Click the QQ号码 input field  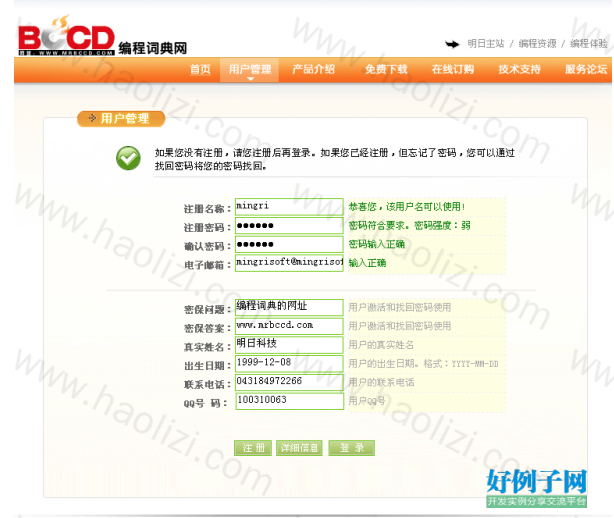click(289, 401)
